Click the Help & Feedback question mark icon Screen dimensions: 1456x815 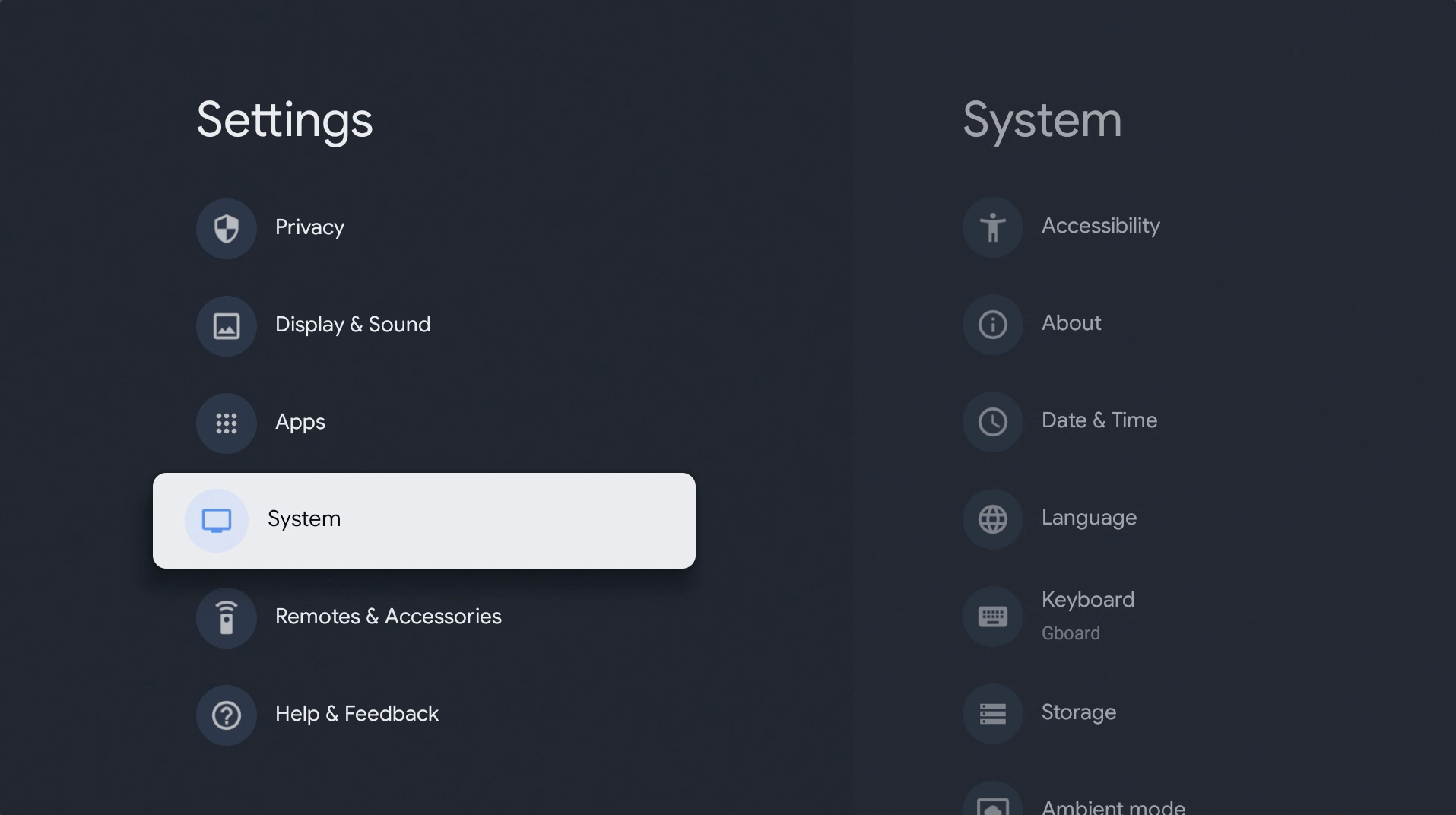[226, 715]
